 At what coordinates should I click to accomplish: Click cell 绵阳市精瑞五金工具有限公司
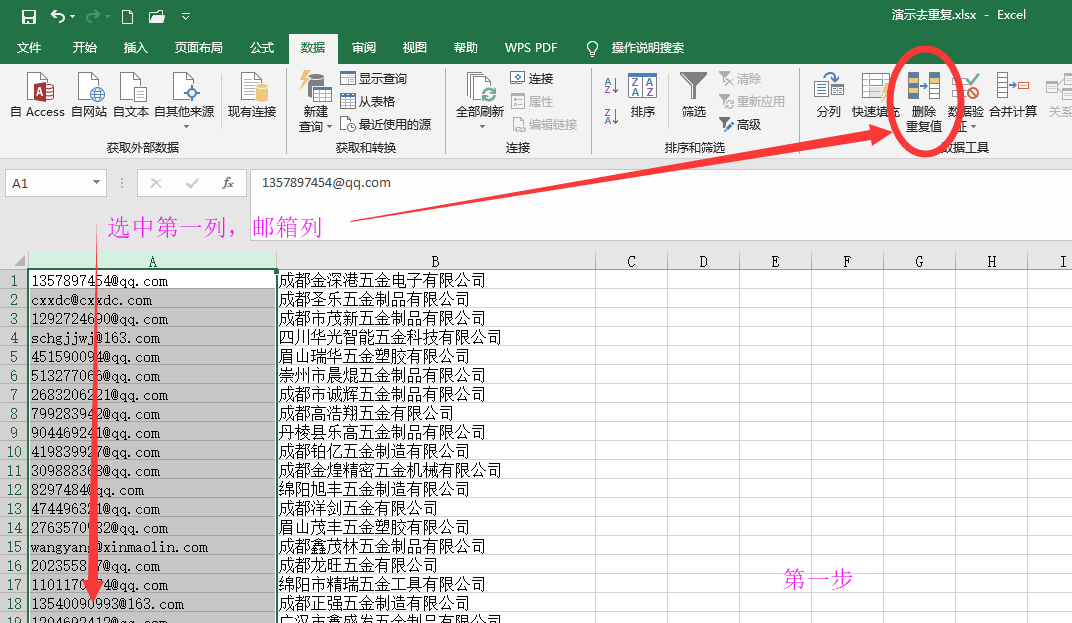(x=436, y=585)
